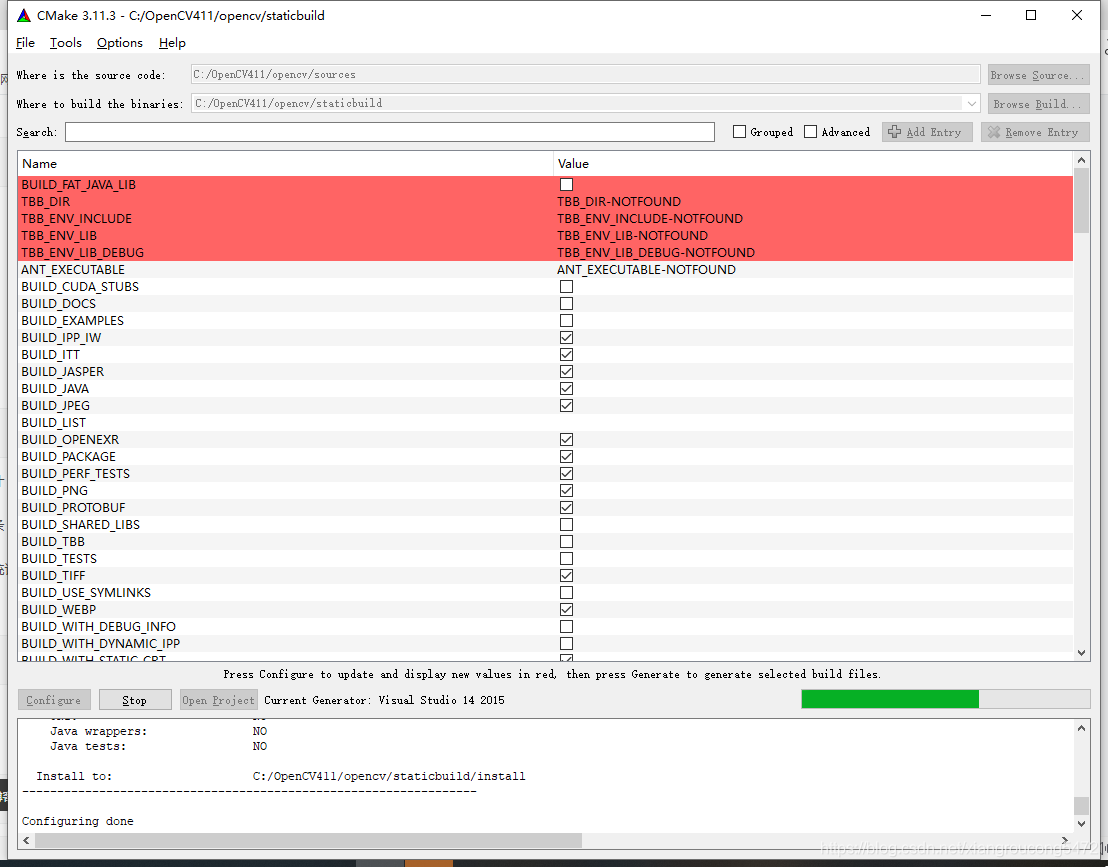
Task: Check BUILD_DOCS option
Action: 566,304
